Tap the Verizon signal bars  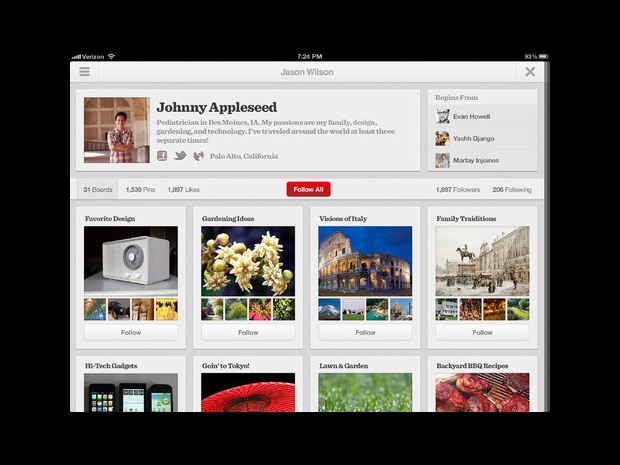(76, 57)
